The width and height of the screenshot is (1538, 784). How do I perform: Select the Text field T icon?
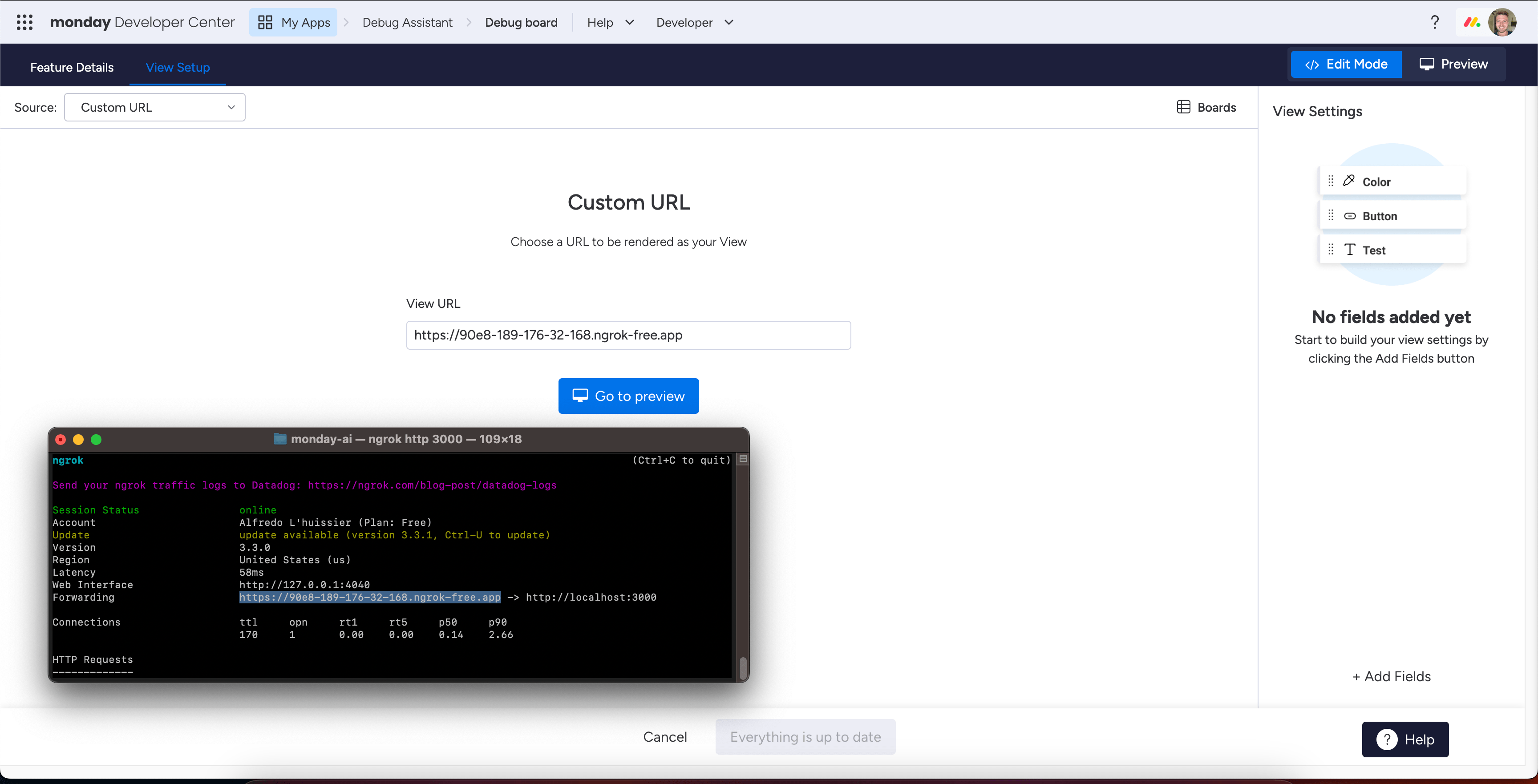point(1349,250)
